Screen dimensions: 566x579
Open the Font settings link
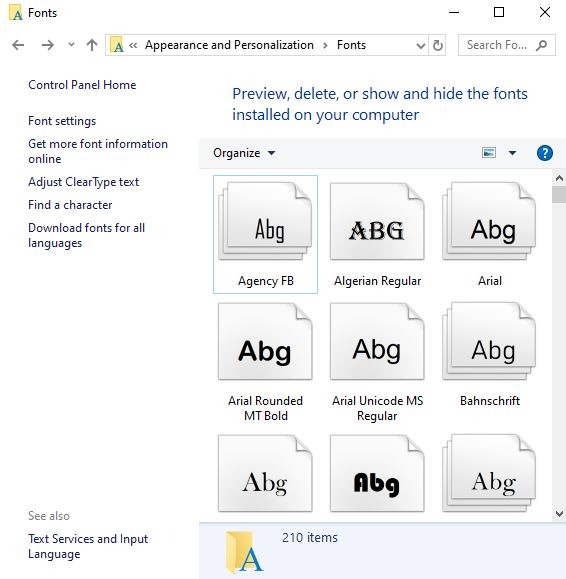click(x=62, y=121)
